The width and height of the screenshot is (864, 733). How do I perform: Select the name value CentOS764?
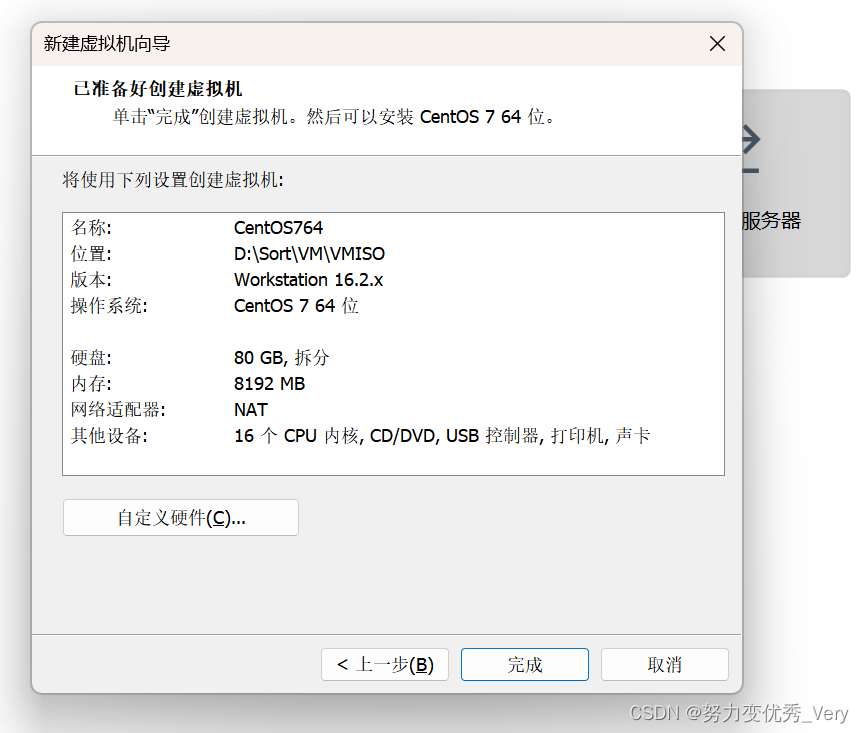[278, 228]
